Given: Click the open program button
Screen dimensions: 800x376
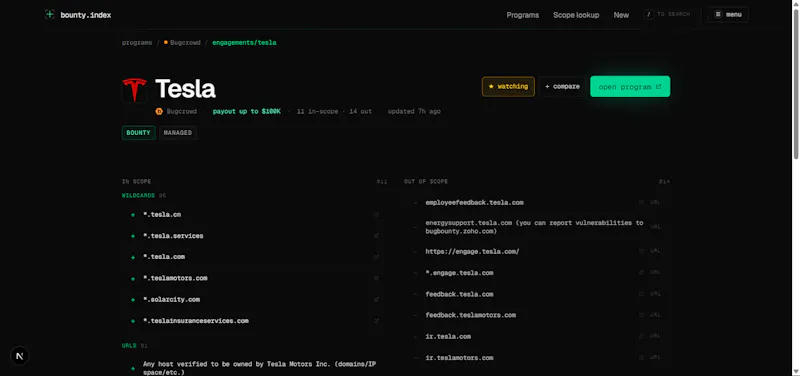Looking at the screenshot, I should coord(630,87).
